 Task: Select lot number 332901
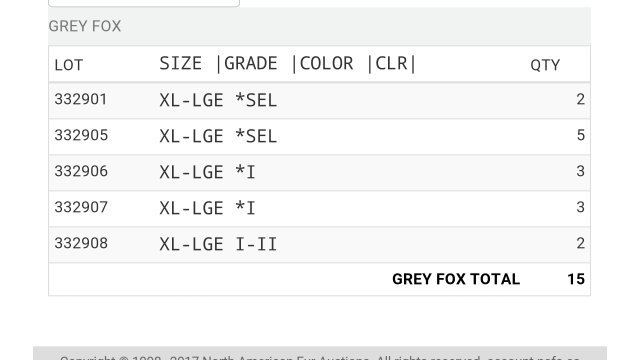tap(81, 99)
